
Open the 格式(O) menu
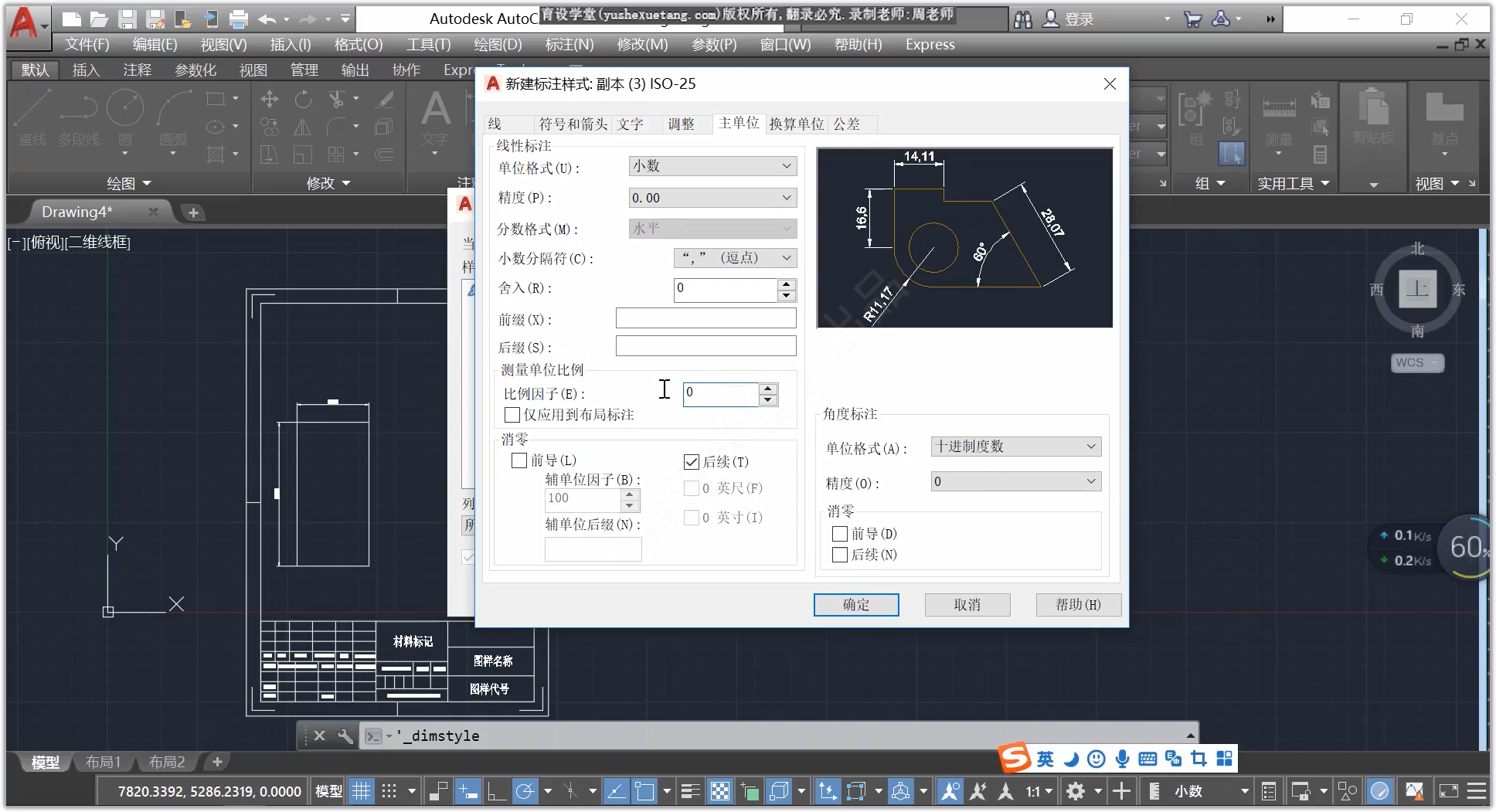click(359, 45)
